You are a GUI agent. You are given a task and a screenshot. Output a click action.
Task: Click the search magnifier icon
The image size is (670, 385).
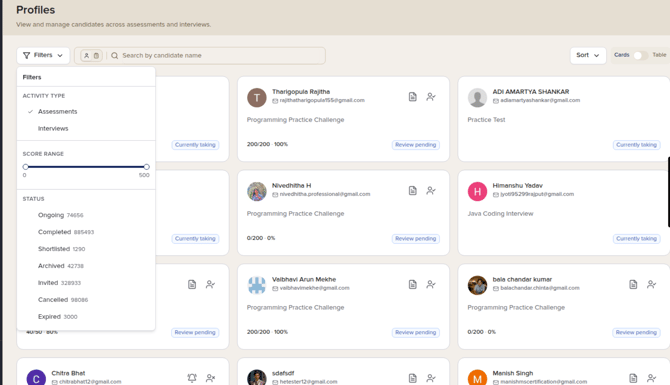(x=115, y=56)
